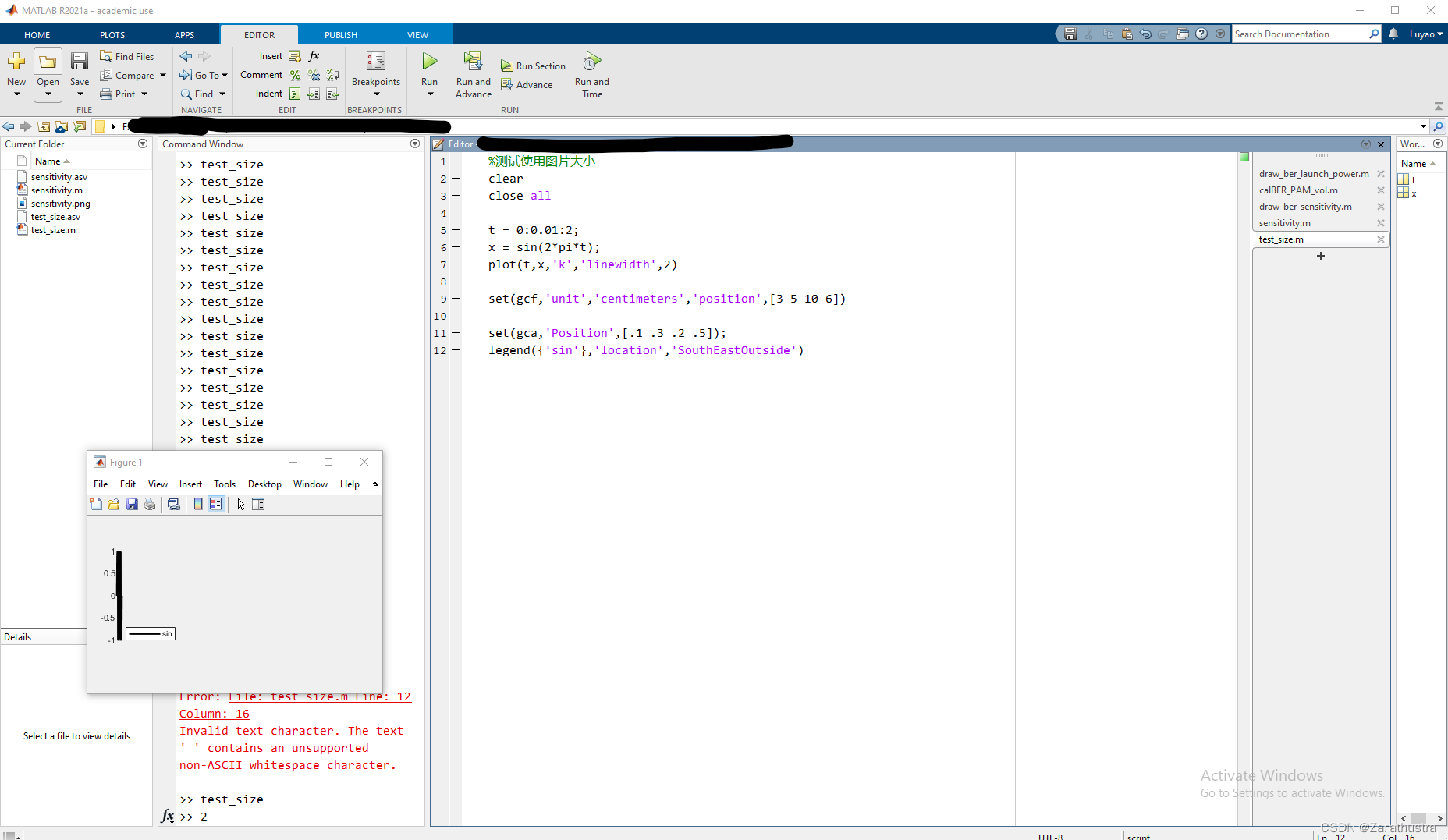Image resolution: width=1448 pixels, height=840 pixels.
Task: Select the sensitivity.m editor document tab
Action: [1284, 223]
